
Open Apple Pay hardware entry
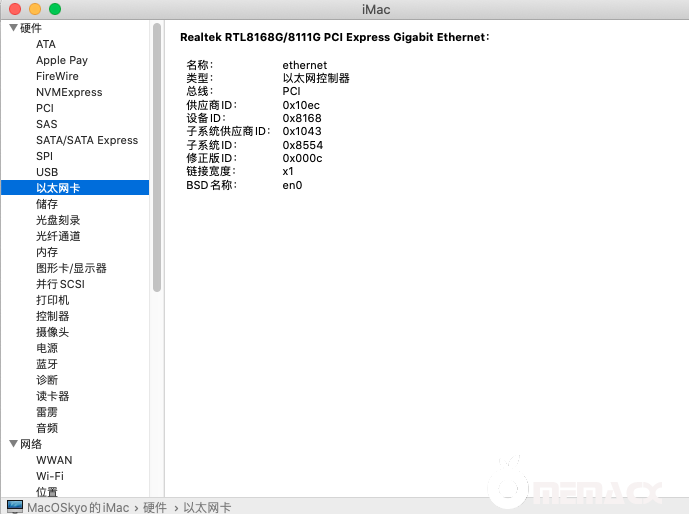pyautogui.click(x=62, y=60)
